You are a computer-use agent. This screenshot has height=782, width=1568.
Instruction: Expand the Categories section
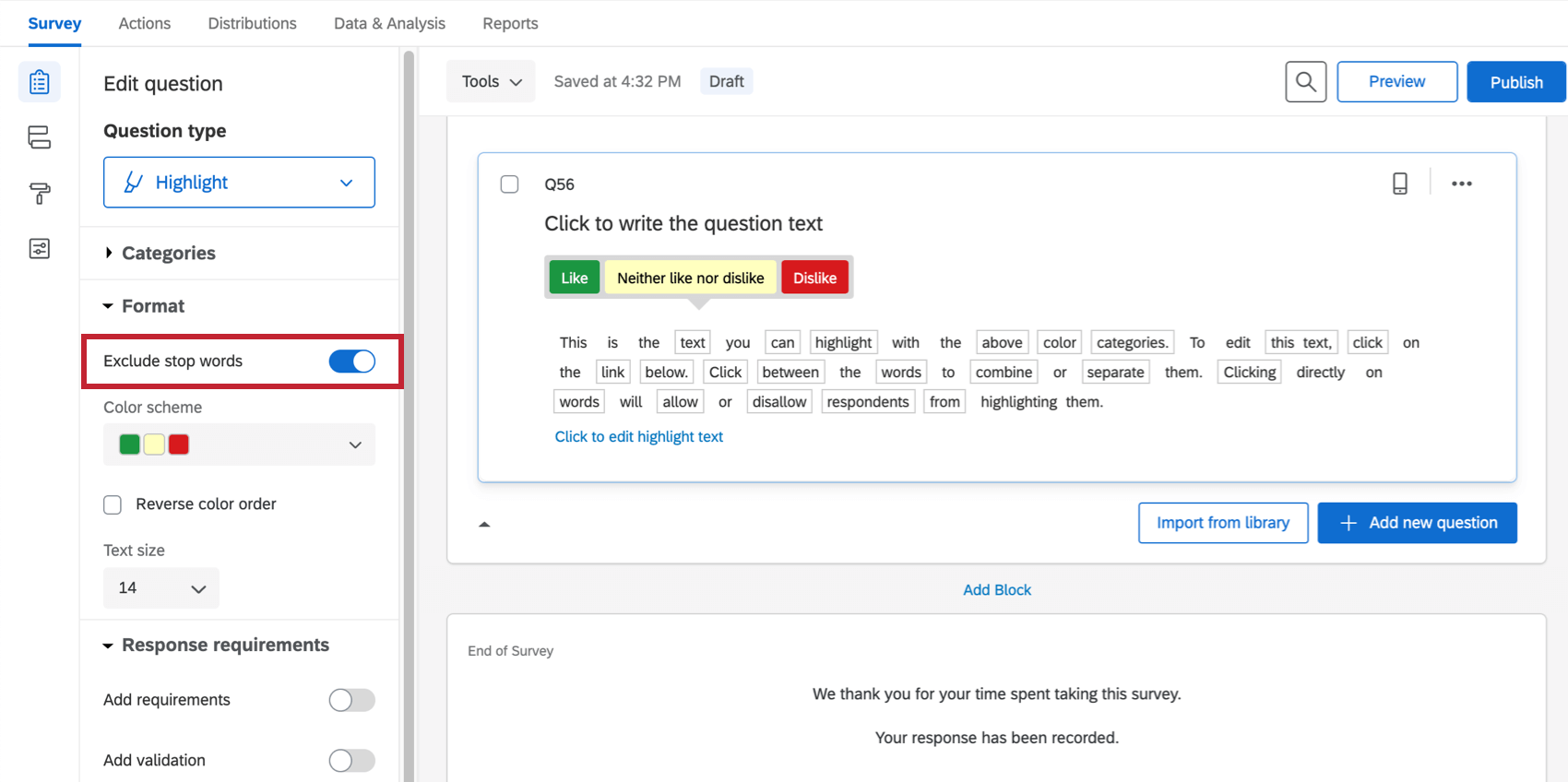(x=159, y=253)
